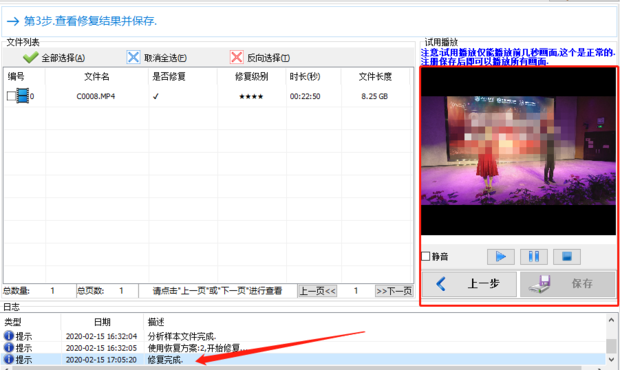Click the video preview frame
This screenshot has height=370, width=620.
point(518,151)
